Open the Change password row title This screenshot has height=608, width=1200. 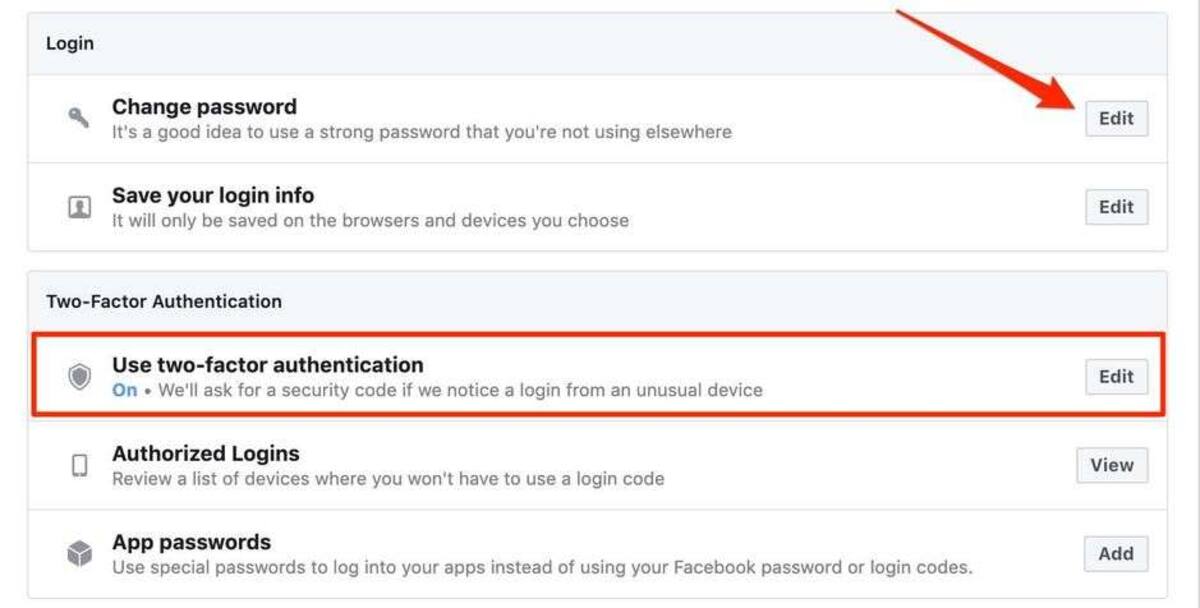(x=204, y=107)
